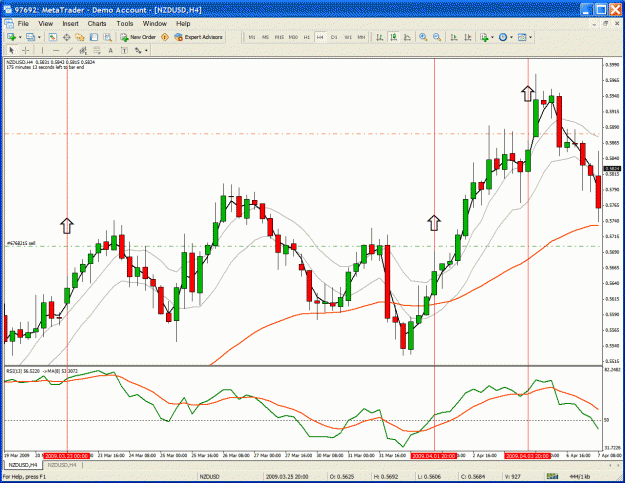Click the #6768215 sell order label
Screen dimensions: 625x483
point(21,243)
